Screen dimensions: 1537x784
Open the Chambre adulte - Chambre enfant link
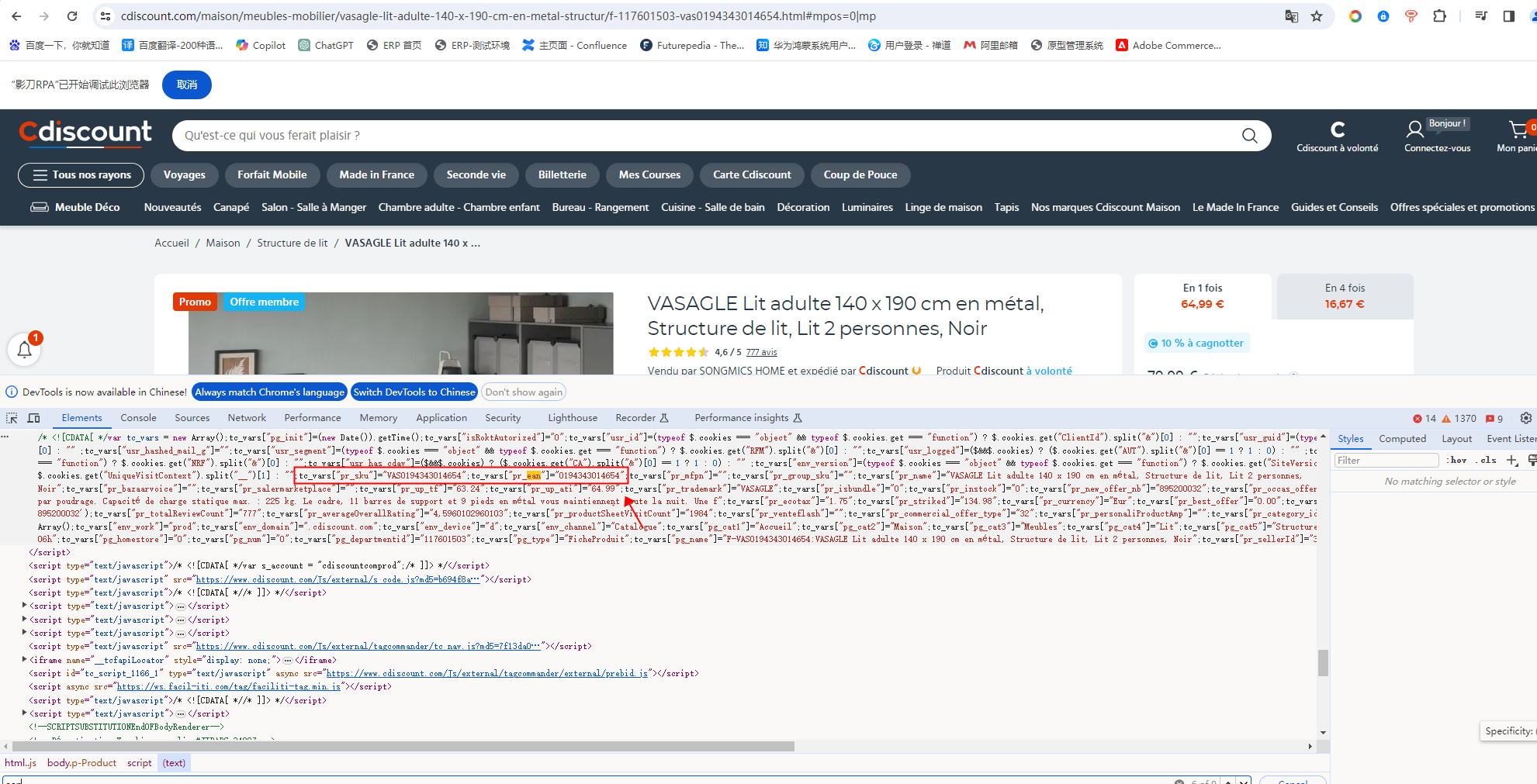[x=459, y=208]
